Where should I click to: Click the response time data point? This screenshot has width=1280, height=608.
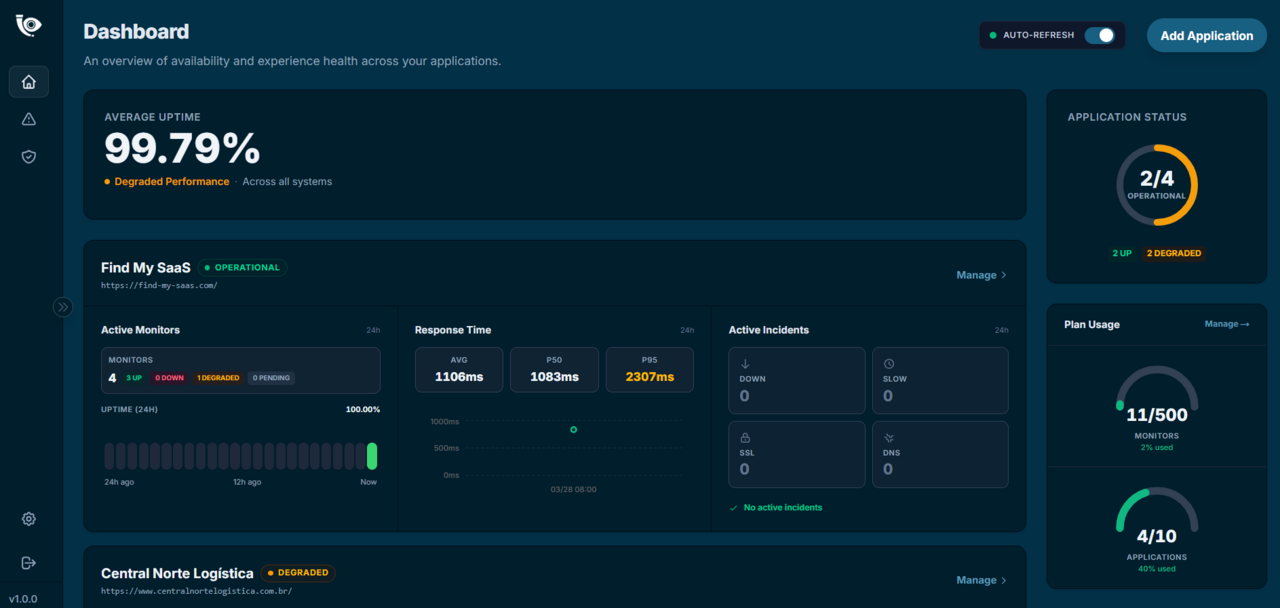[573, 429]
